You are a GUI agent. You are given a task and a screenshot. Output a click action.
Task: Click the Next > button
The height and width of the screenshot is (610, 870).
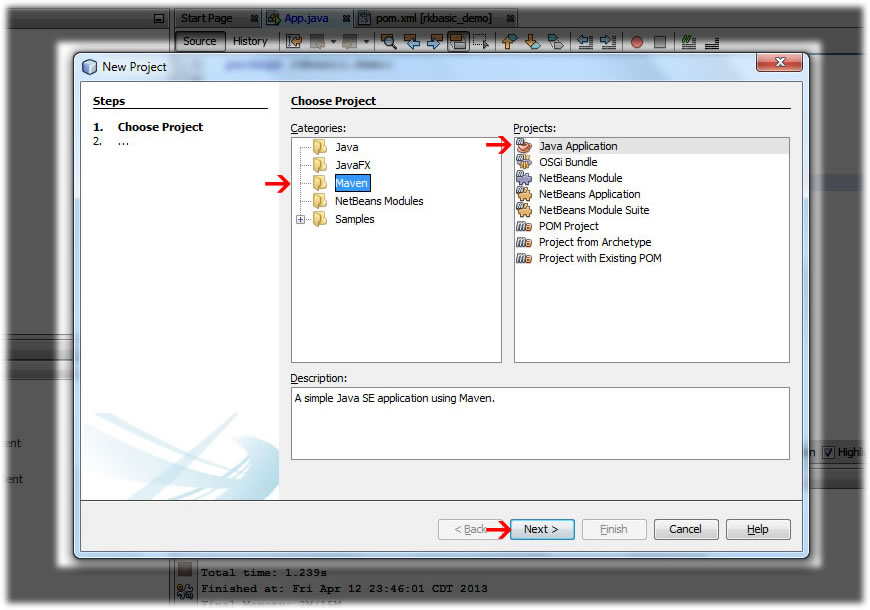[x=542, y=530]
